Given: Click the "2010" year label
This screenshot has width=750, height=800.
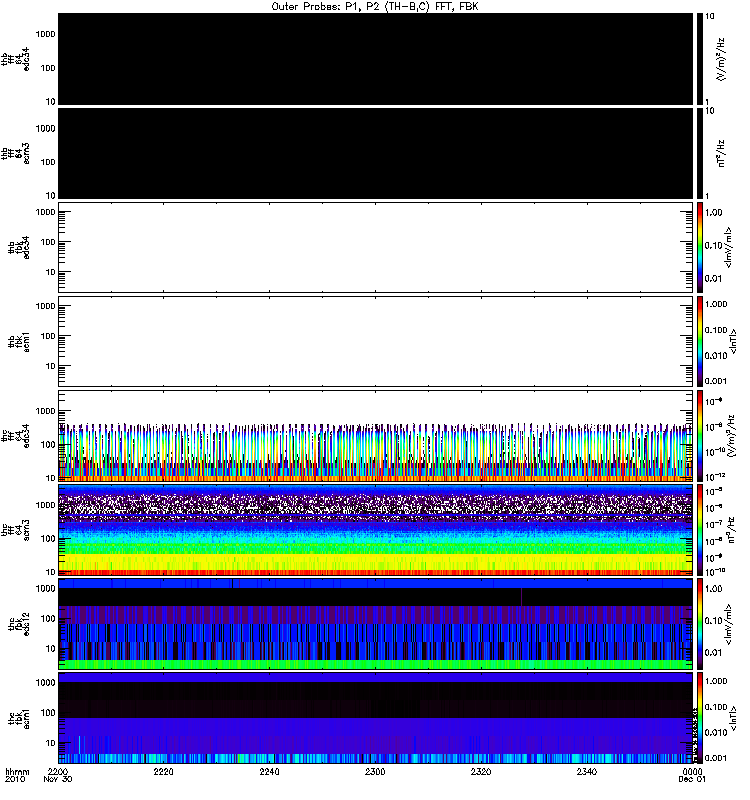Looking at the screenshot, I should click(x=15, y=779).
